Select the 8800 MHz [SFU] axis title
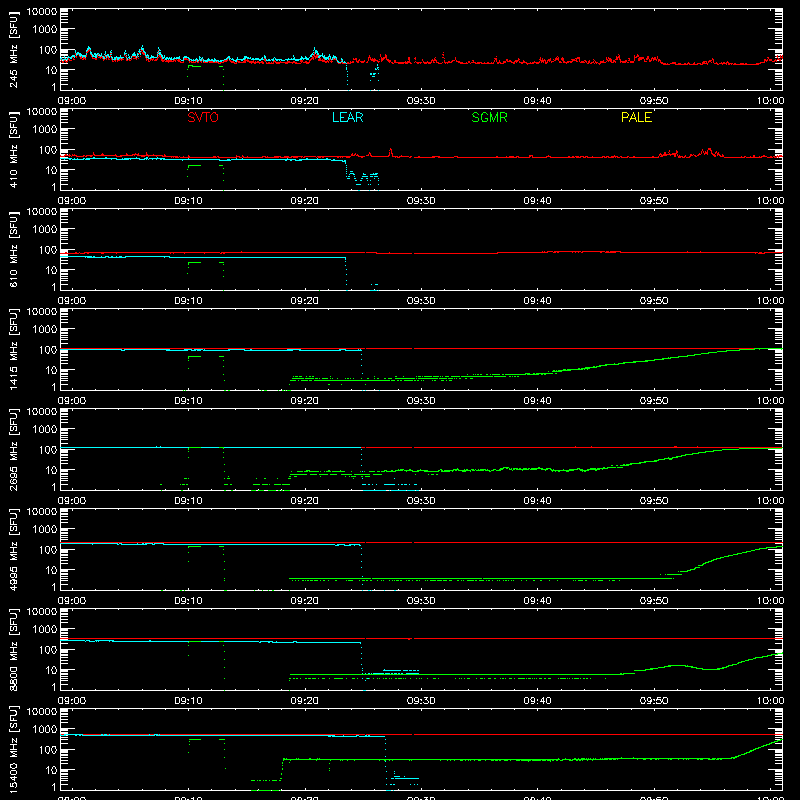The width and height of the screenshot is (800, 800). (13, 649)
